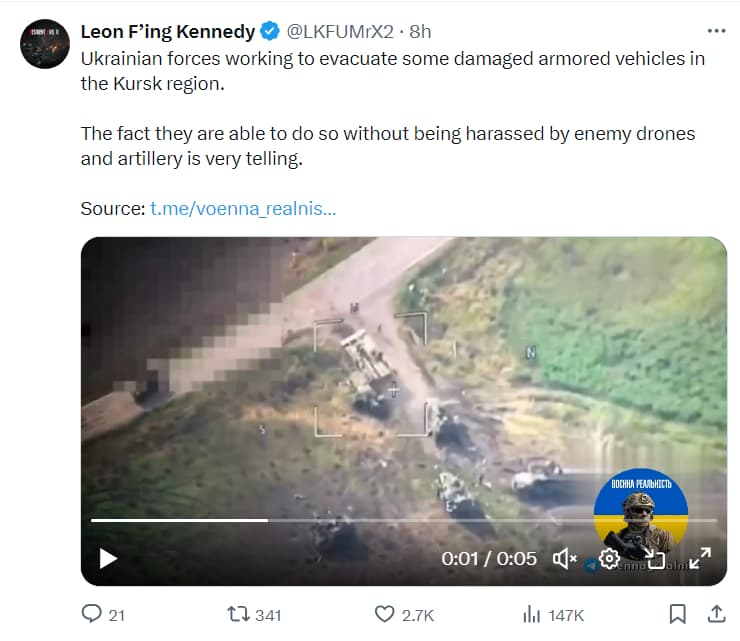Open the t.me/voenna_realnis source link
The height and width of the screenshot is (641, 740).
click(243, 209)
